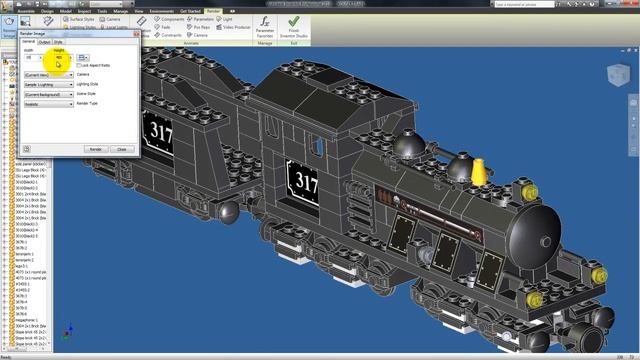Open the Model ribbon tab

(x=65, y=11)
